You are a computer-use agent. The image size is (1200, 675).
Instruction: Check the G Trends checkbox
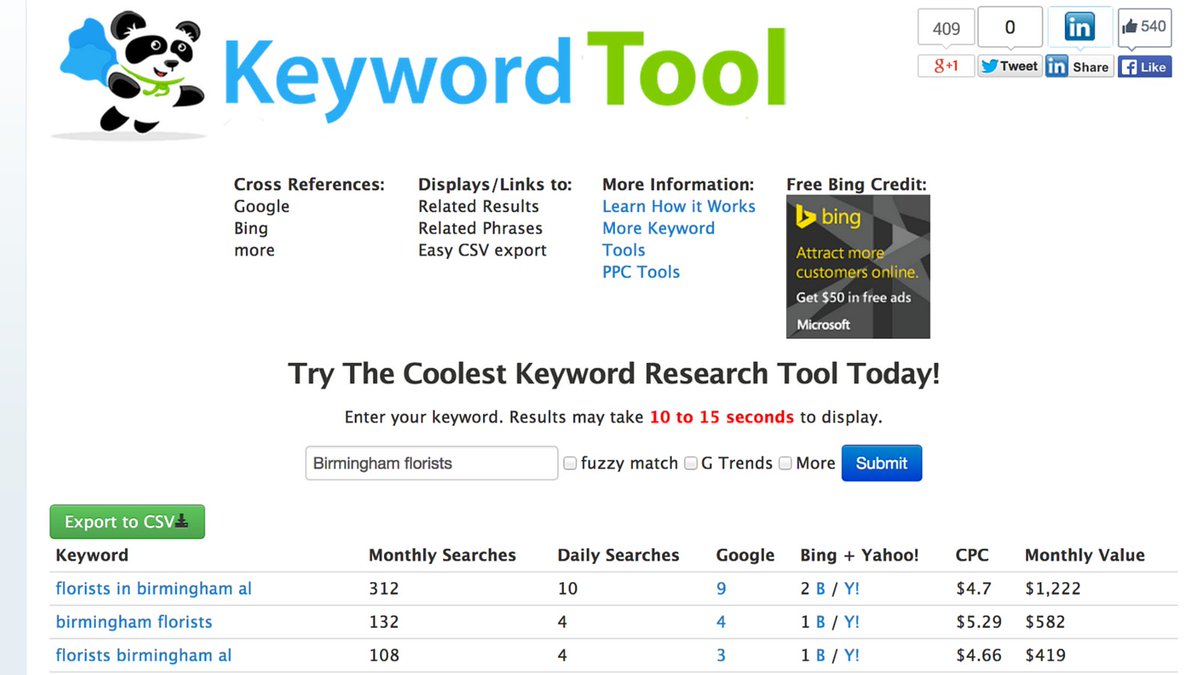click(690, 463)
